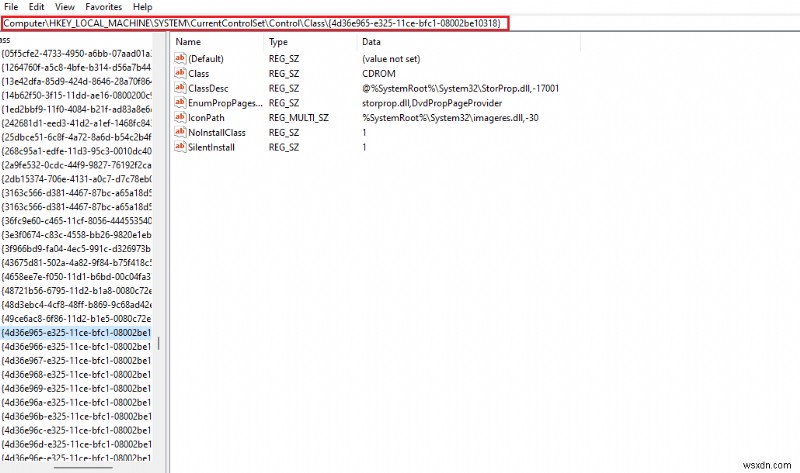The height and width of the screenshot is (473, 800).
Task: Select the StorProp.dll,-17001 data cell
Action: tap(461, 88)
